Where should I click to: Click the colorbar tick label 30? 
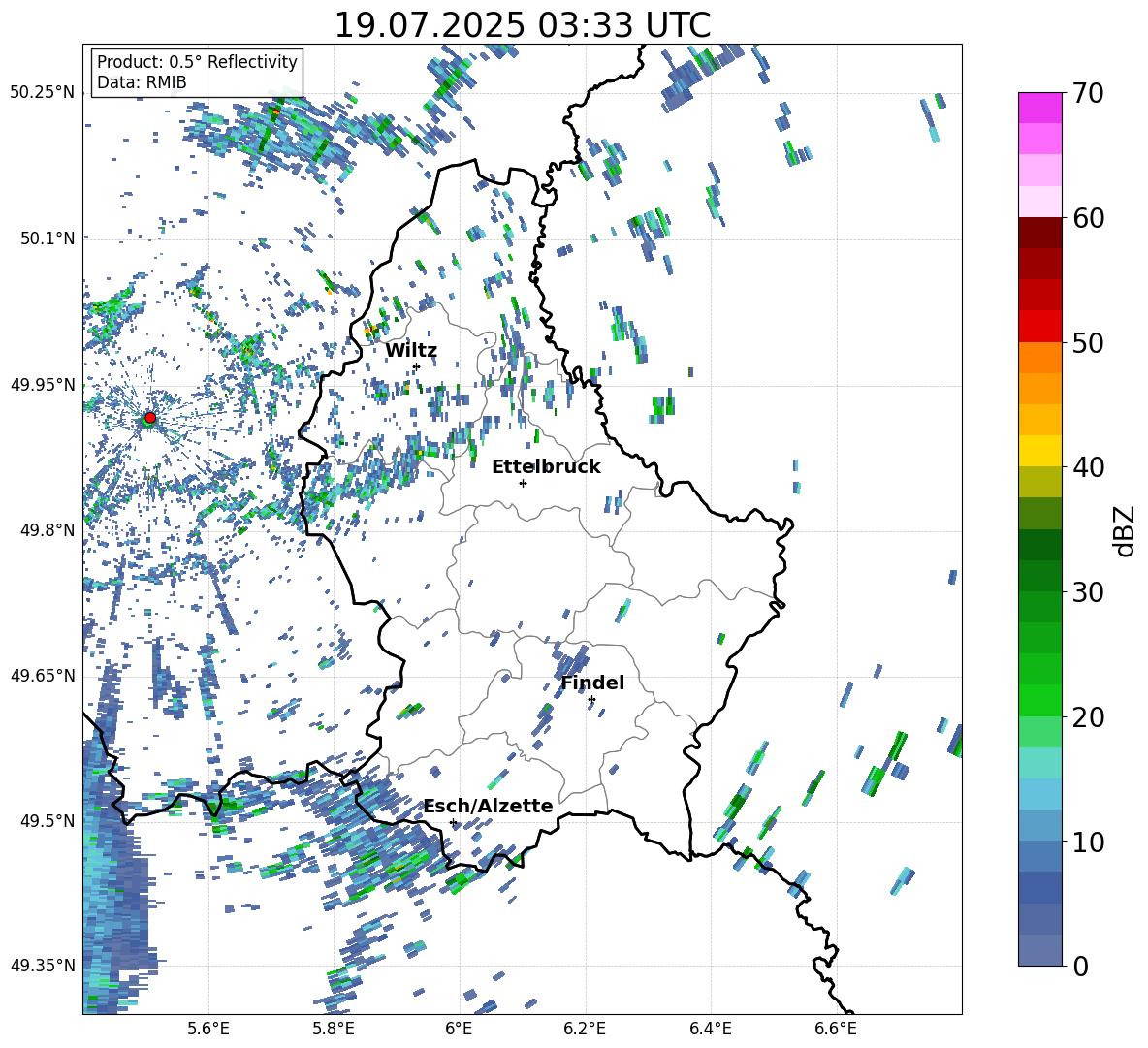pos(1088,592)
